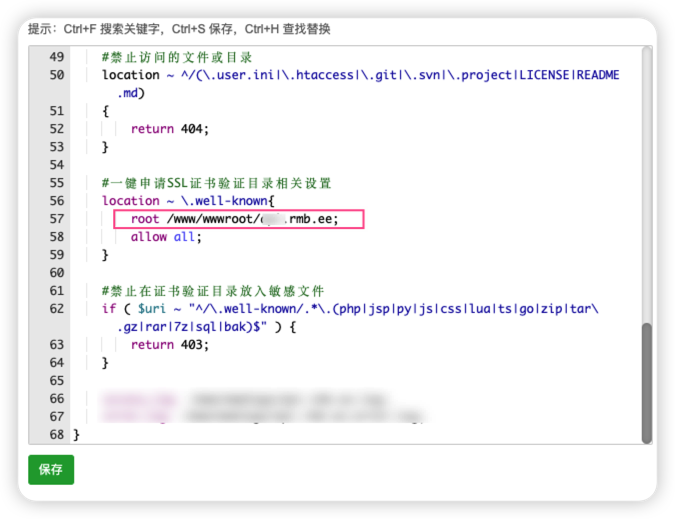
Task: Click the 'location ~ ^/(\.user.ini' line
Action: click(361, 75)
